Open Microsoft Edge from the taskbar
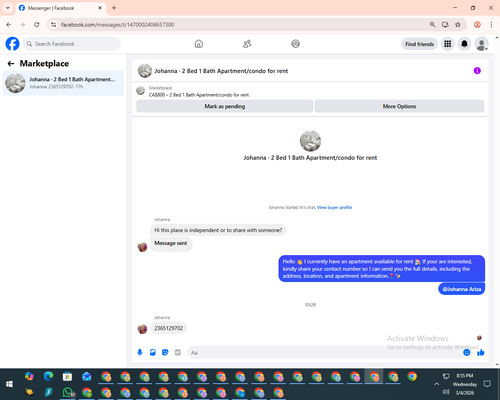 point(48,376)
